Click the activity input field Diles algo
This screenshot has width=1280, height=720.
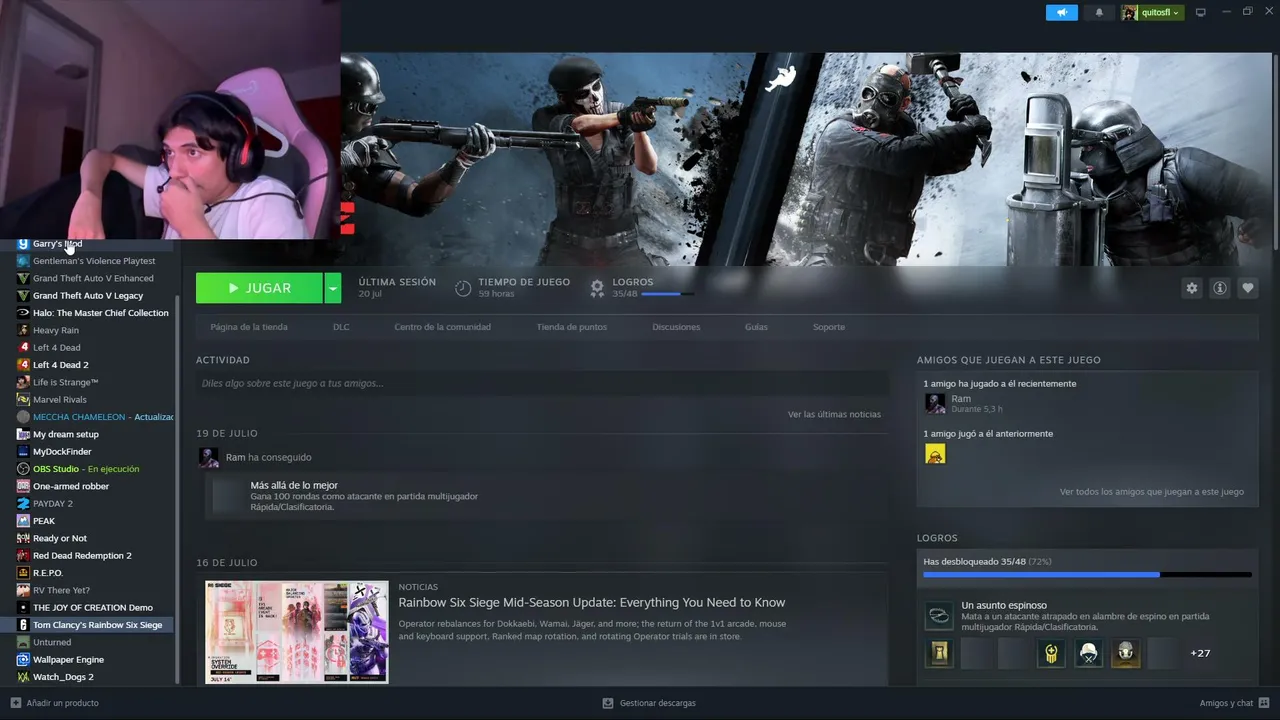tap(542, 383)
